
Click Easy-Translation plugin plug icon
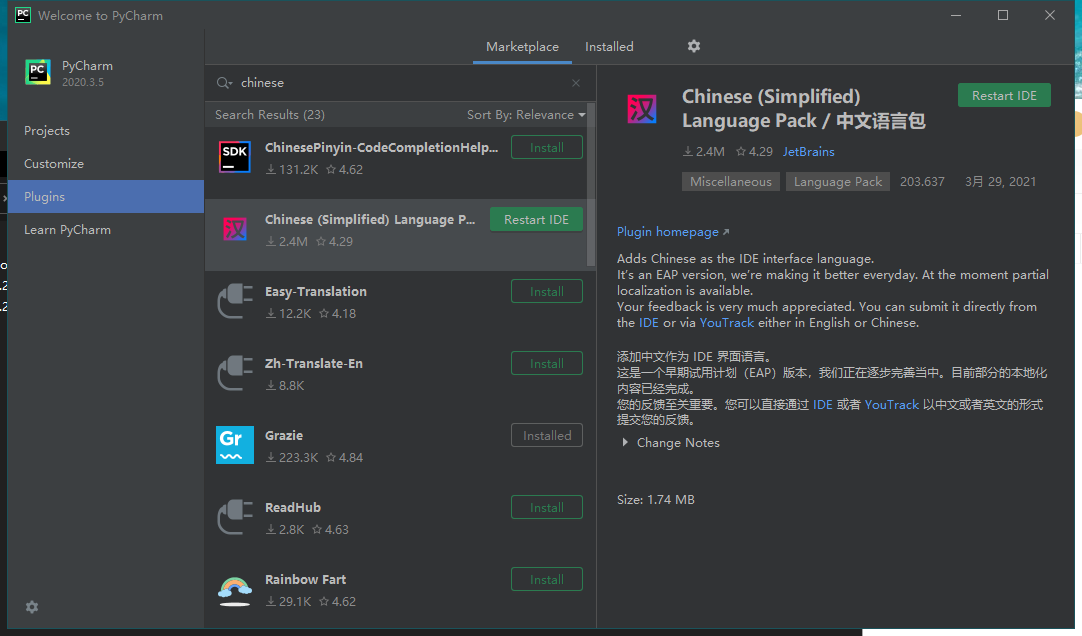click(235, 301)
